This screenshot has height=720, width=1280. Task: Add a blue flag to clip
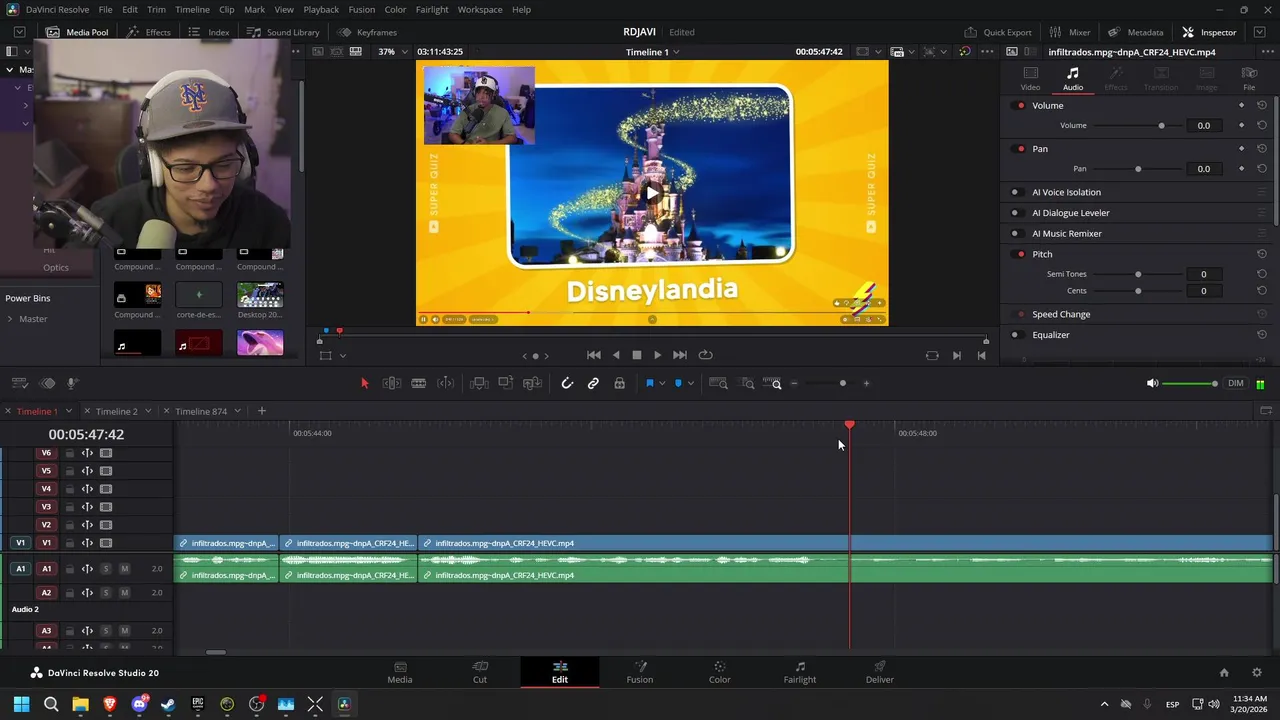[649, 383]
